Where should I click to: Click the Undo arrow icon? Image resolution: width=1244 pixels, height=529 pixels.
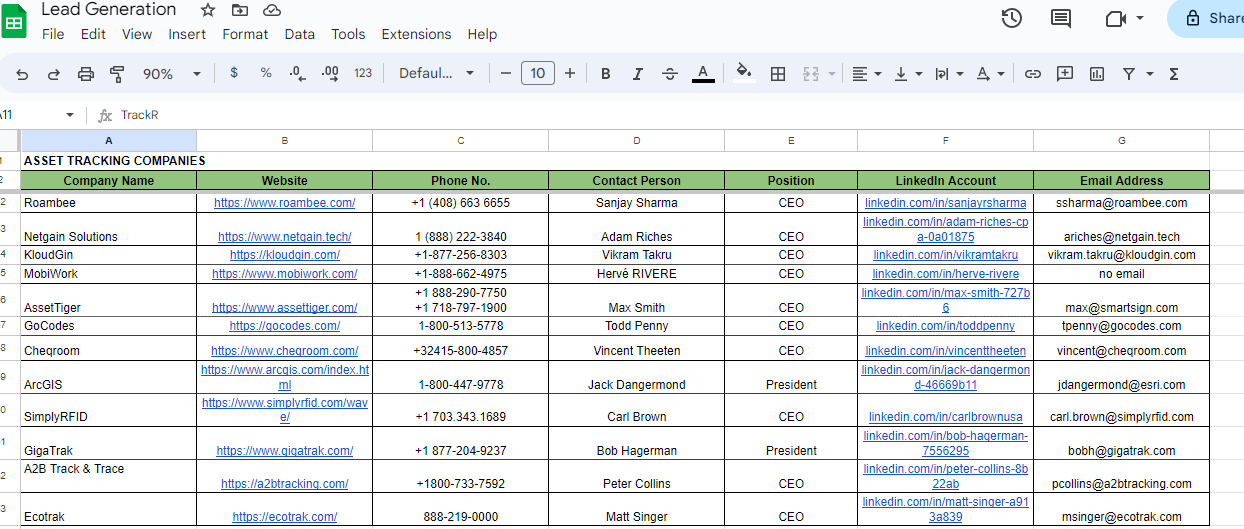(x=22, y=74)
